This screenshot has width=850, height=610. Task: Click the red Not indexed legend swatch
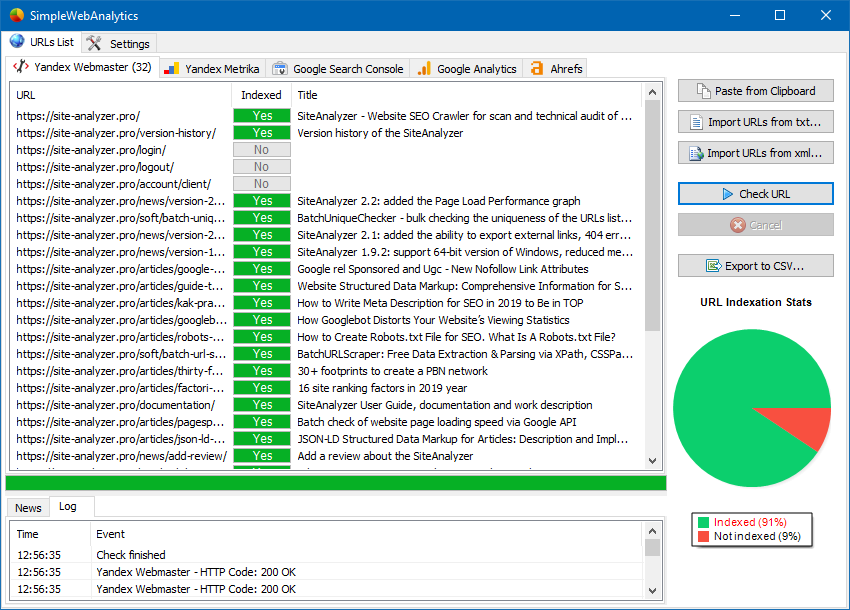pyautogui.click(x=704, y=537)
